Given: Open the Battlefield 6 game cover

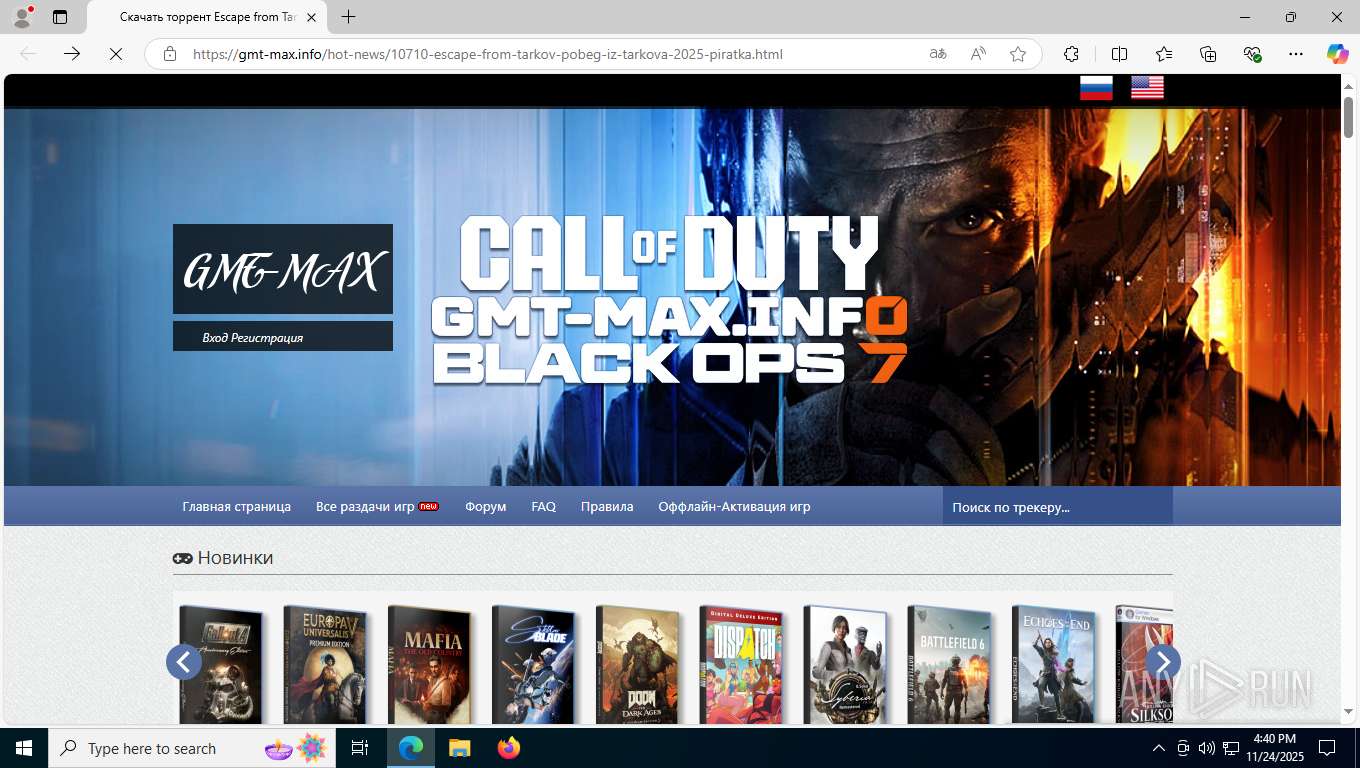Looking at the screenshot, I should [949, 664].
